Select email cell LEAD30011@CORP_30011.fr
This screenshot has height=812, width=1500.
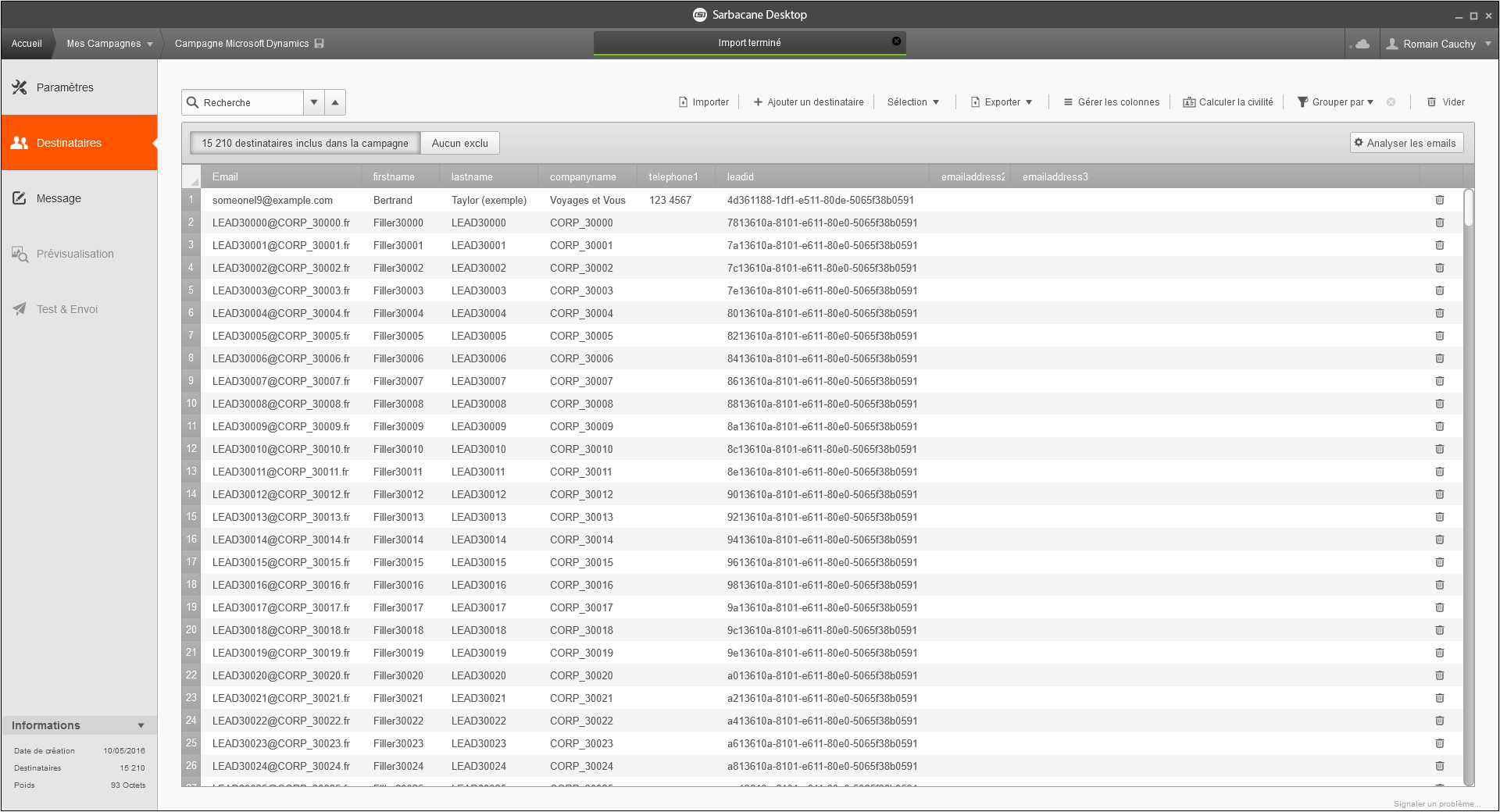tap(280, 472)
